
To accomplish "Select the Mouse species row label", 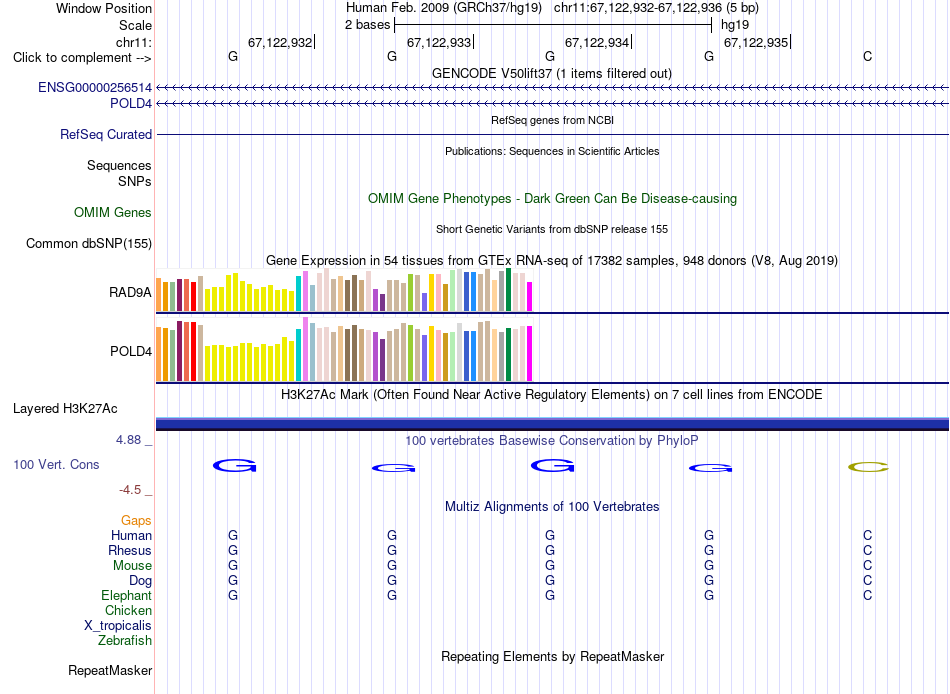I will click(x=132, y=566).
